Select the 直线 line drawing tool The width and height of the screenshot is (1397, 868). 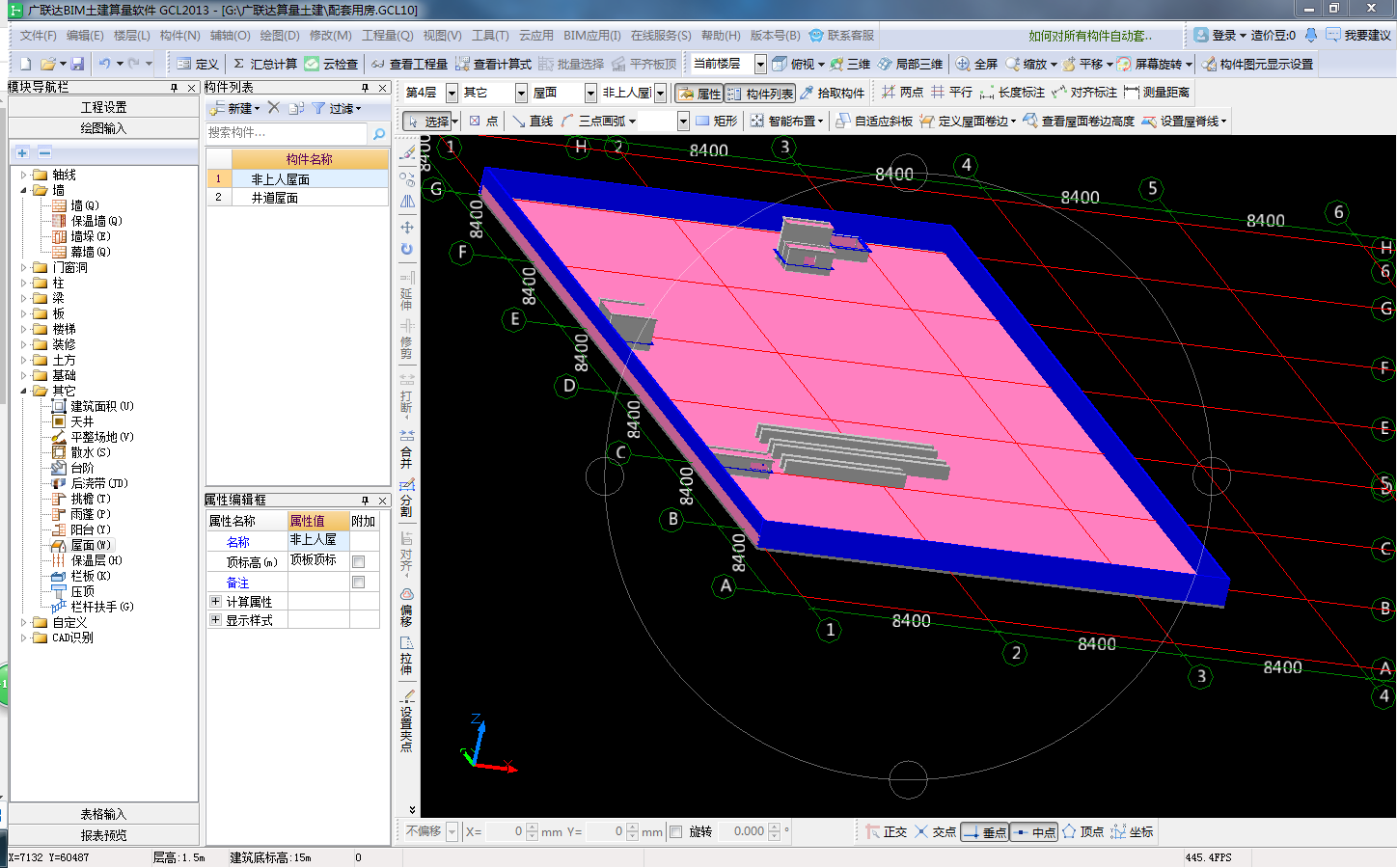[533, 121]
